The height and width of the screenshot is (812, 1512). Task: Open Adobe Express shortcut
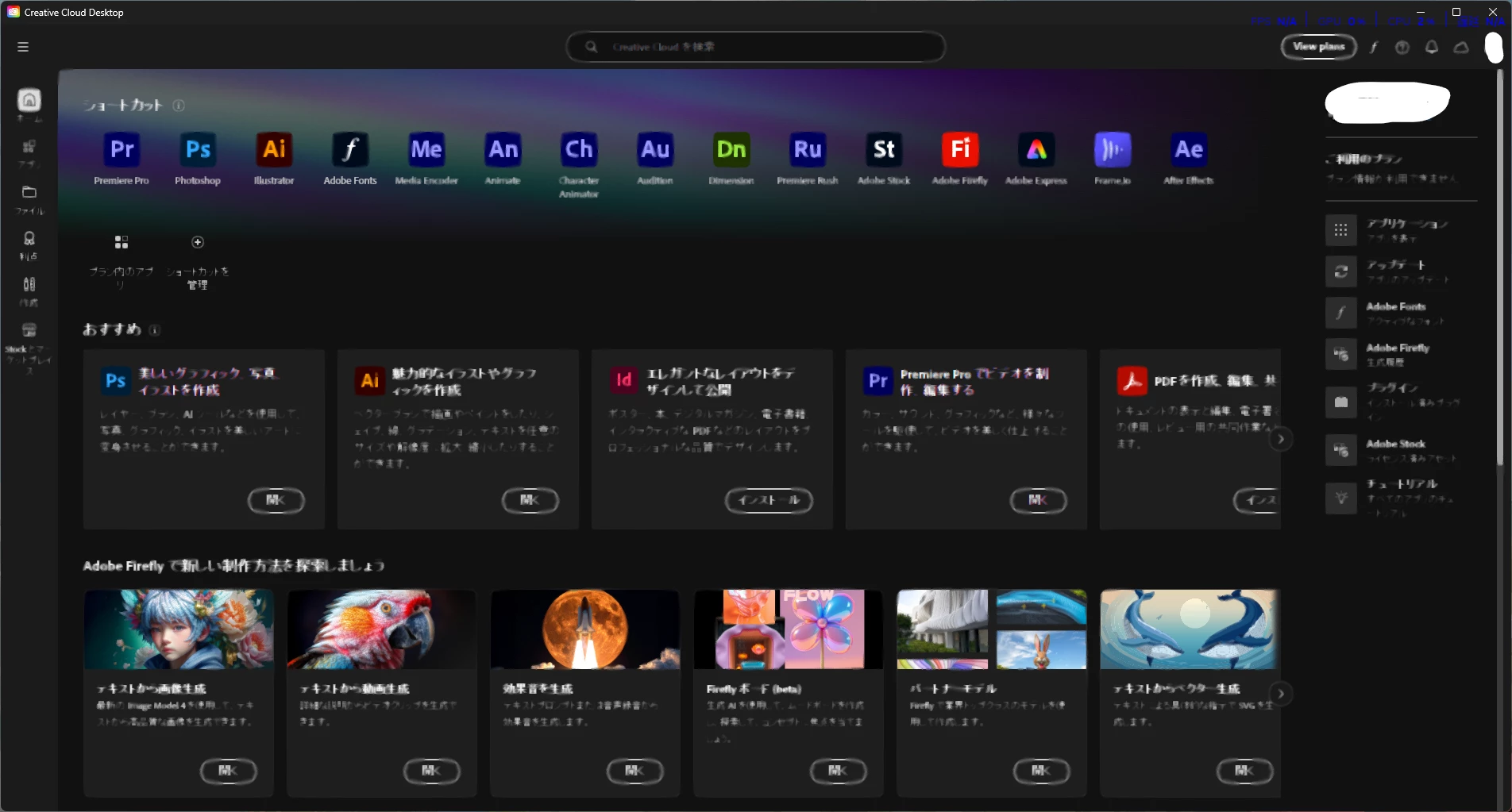pyautogui.click(x=1036, y=149)
